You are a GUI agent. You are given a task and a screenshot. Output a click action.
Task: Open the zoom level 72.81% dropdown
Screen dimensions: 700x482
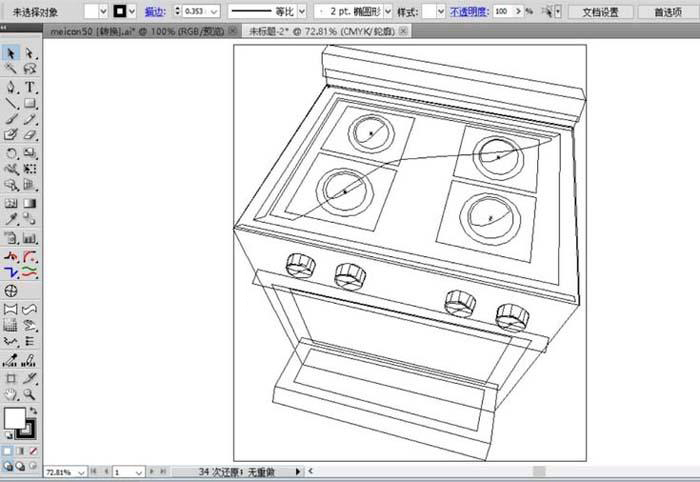[81, 472]
